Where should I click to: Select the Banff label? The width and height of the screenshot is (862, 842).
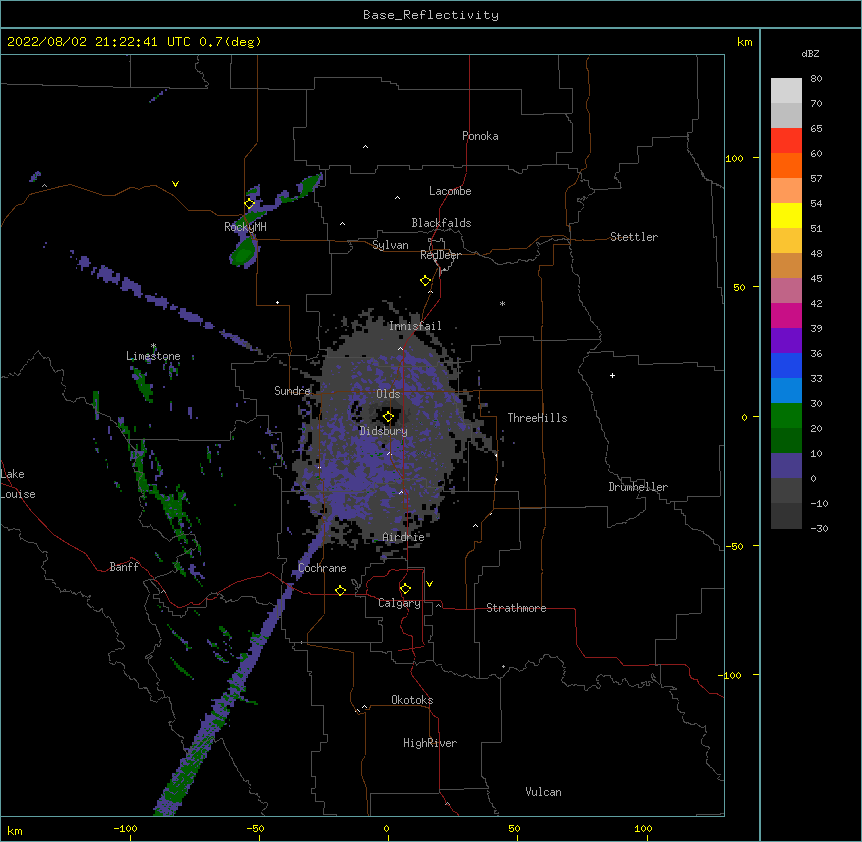(124, 567)
